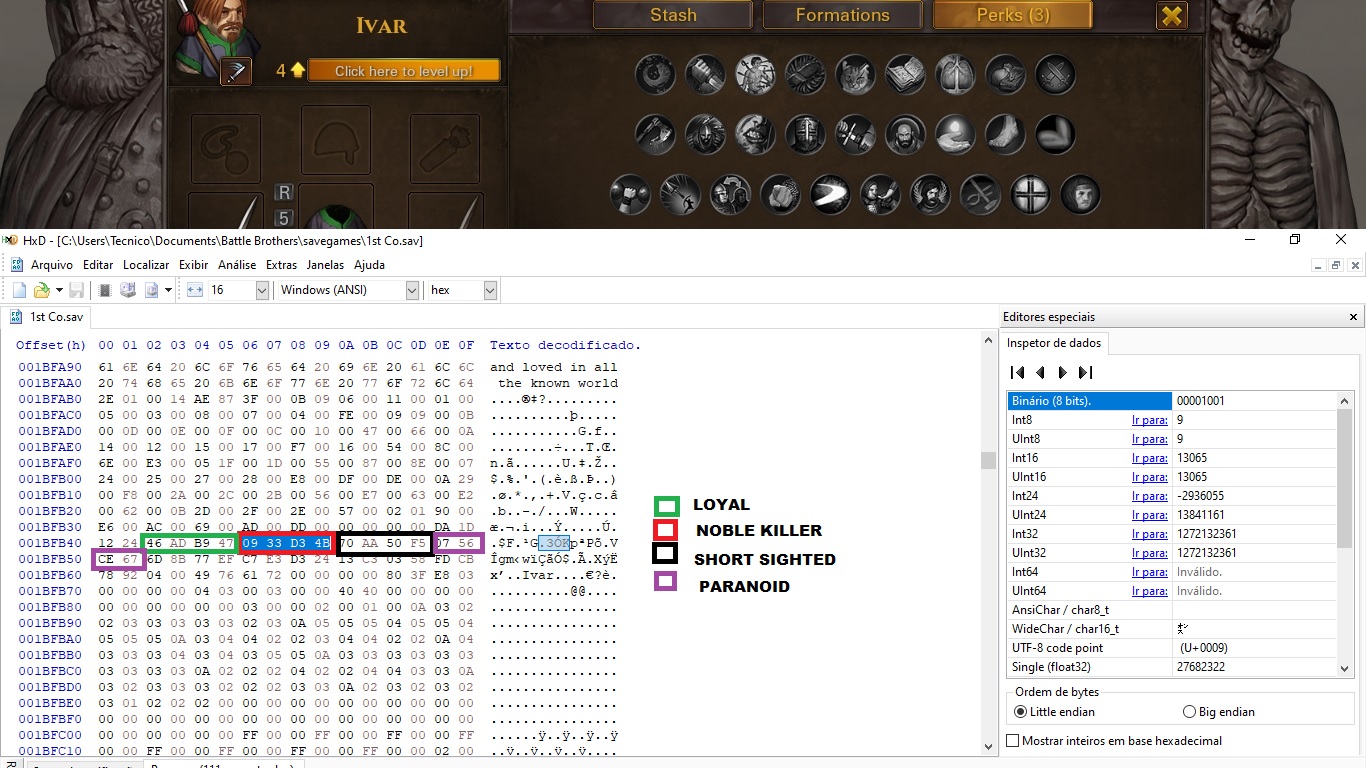Click the Save floppy disk icon

point(76,290)
